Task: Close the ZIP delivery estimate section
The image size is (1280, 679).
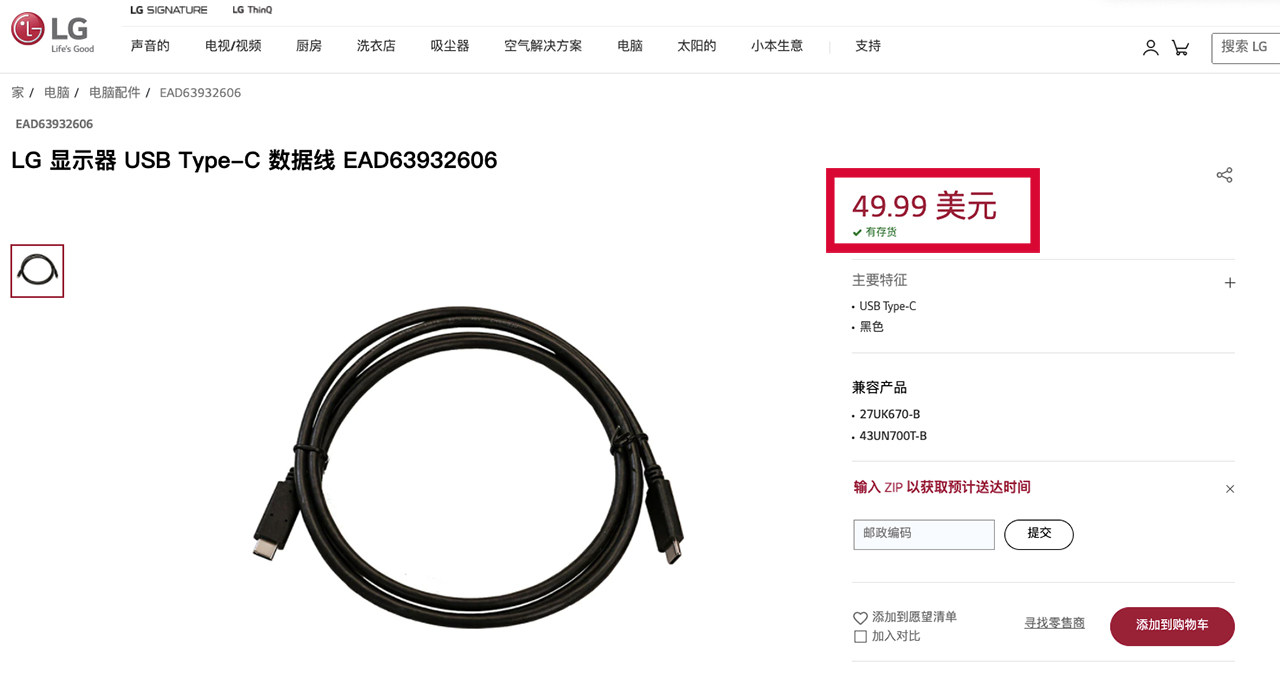Action: tap(1230, 489)
